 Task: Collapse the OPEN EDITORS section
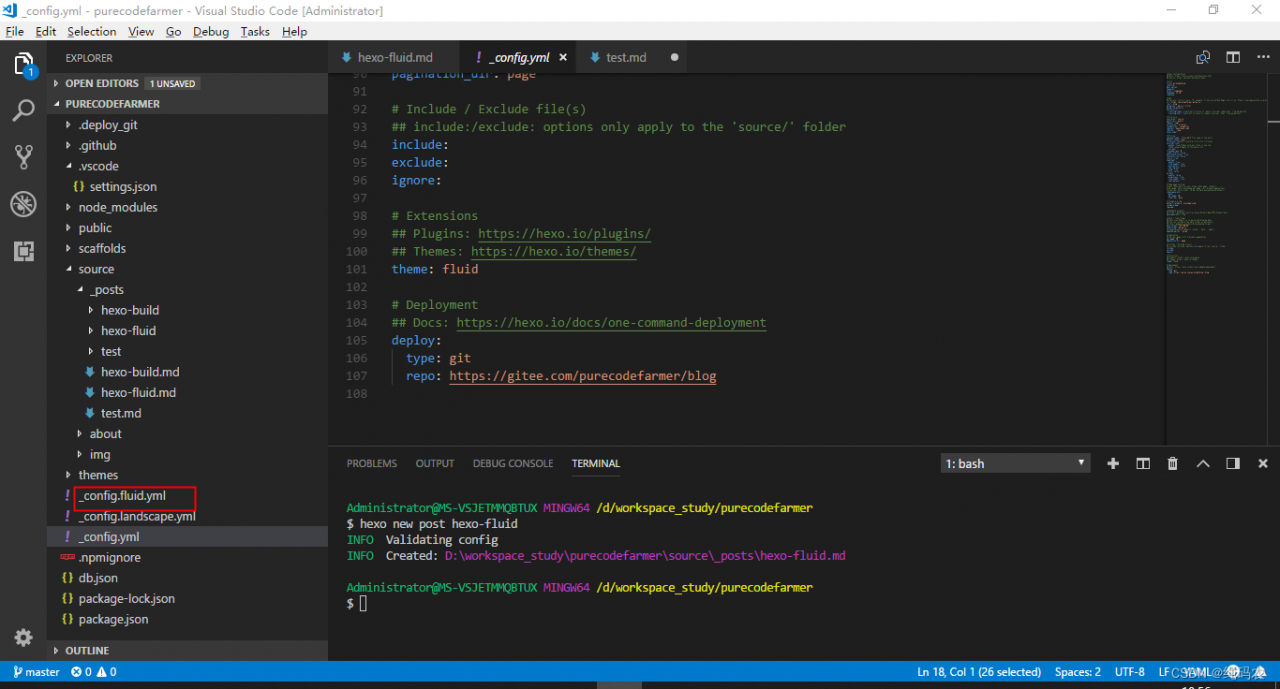(x=187, y=83)
